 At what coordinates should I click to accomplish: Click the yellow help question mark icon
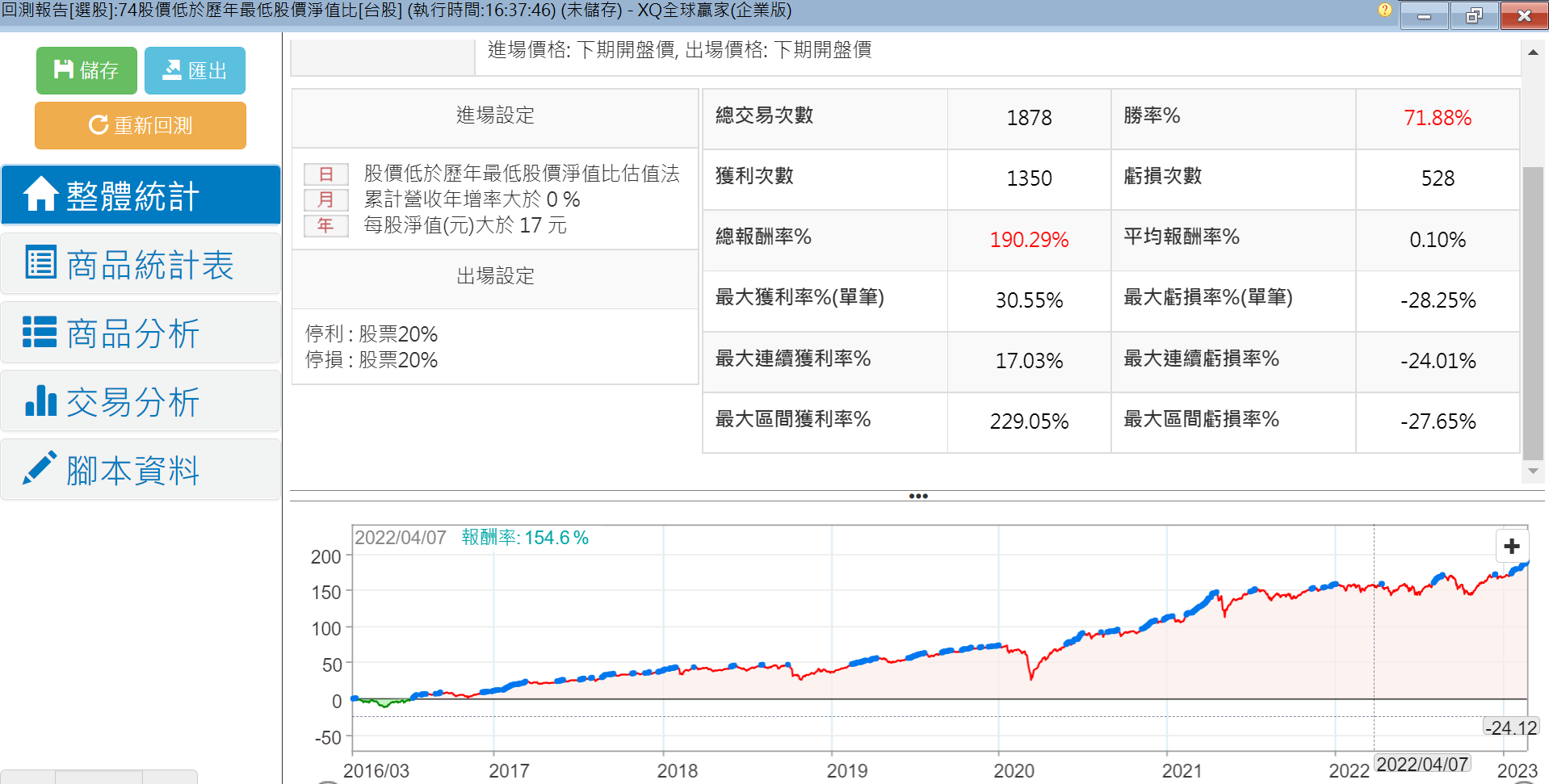click(x=1384, y=10)
